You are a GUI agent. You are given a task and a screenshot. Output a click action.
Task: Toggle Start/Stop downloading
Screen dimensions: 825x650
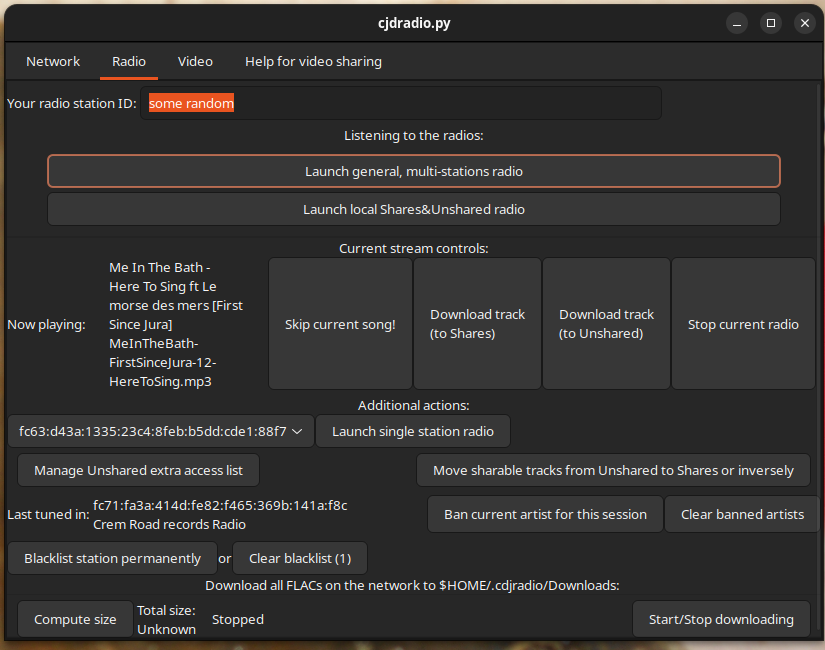(721, 619)
